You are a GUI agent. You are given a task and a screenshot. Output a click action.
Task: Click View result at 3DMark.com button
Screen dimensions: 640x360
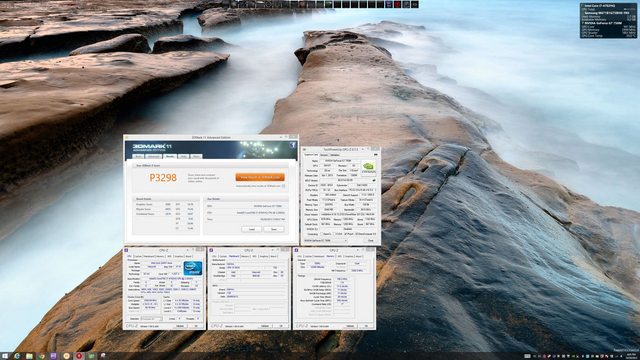pyautogui.click(x=260, y=177)
